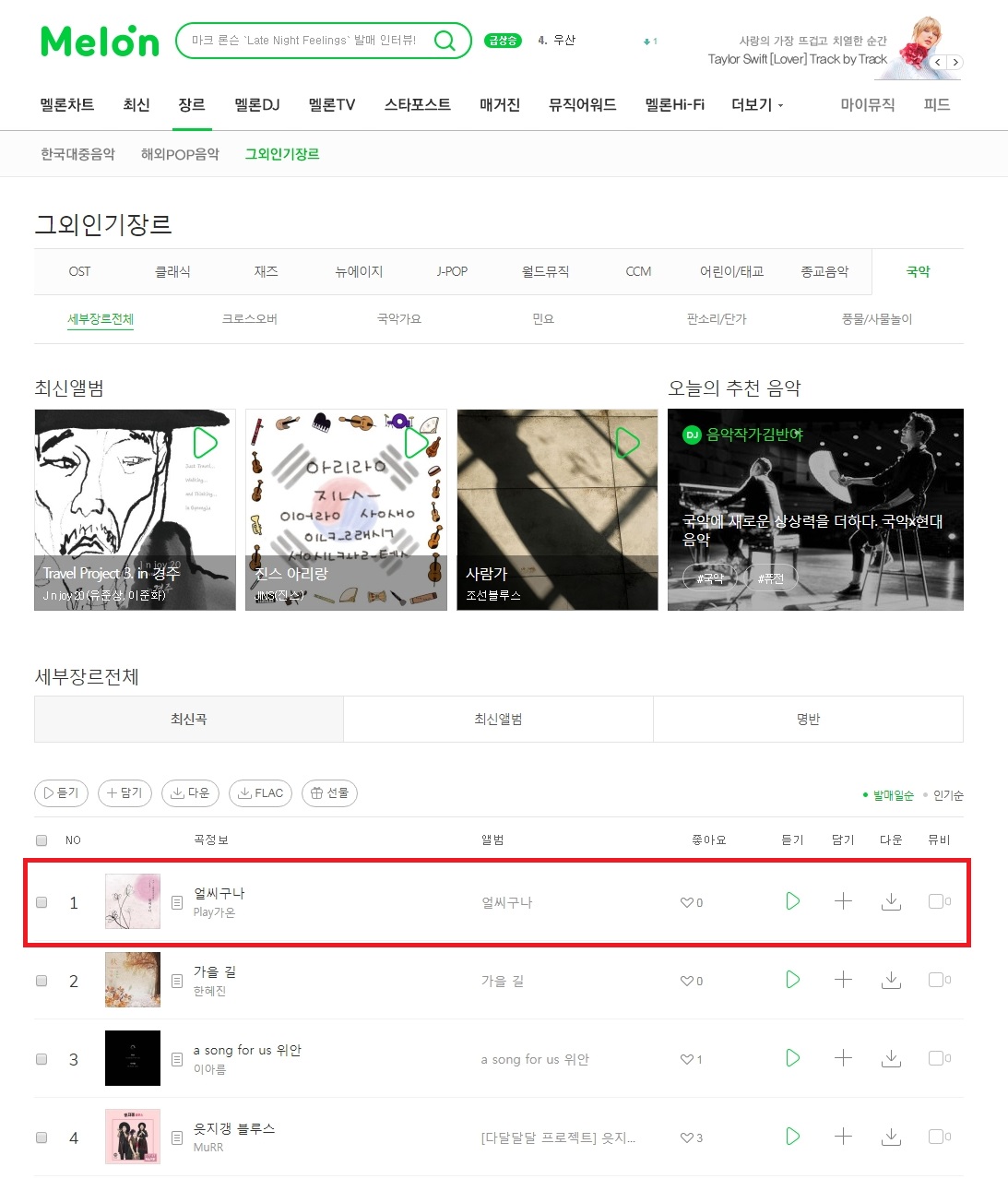
Task: Play the song 얼씨구나
Action: (792, 901)
